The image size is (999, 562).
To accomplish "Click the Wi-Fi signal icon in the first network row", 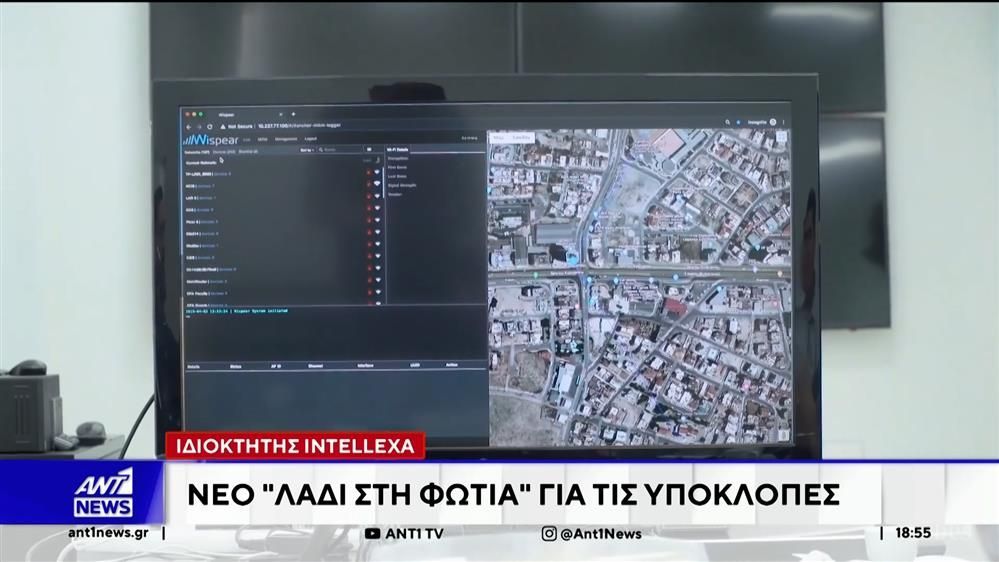I will pos(378,173).
